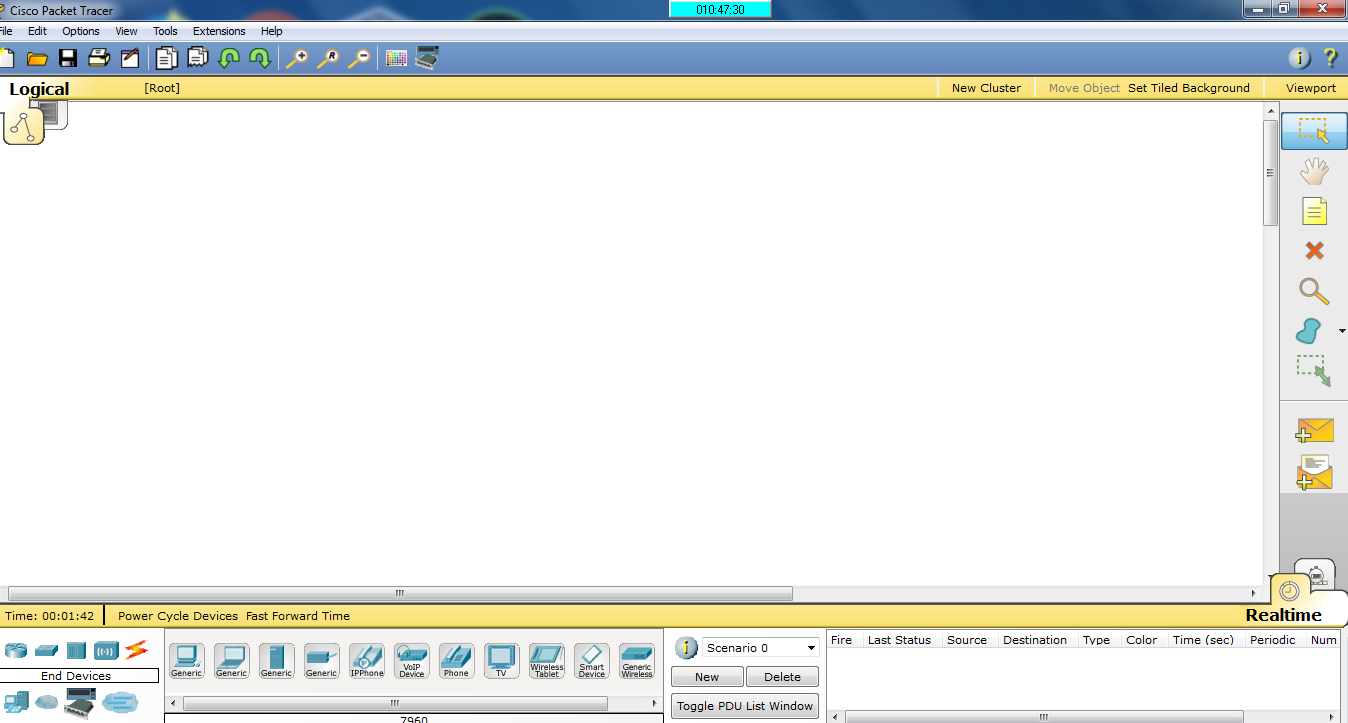This screenshot has height=723, width=1348.
Task: Select the Switches device category
Action: (x=46, y=650)
